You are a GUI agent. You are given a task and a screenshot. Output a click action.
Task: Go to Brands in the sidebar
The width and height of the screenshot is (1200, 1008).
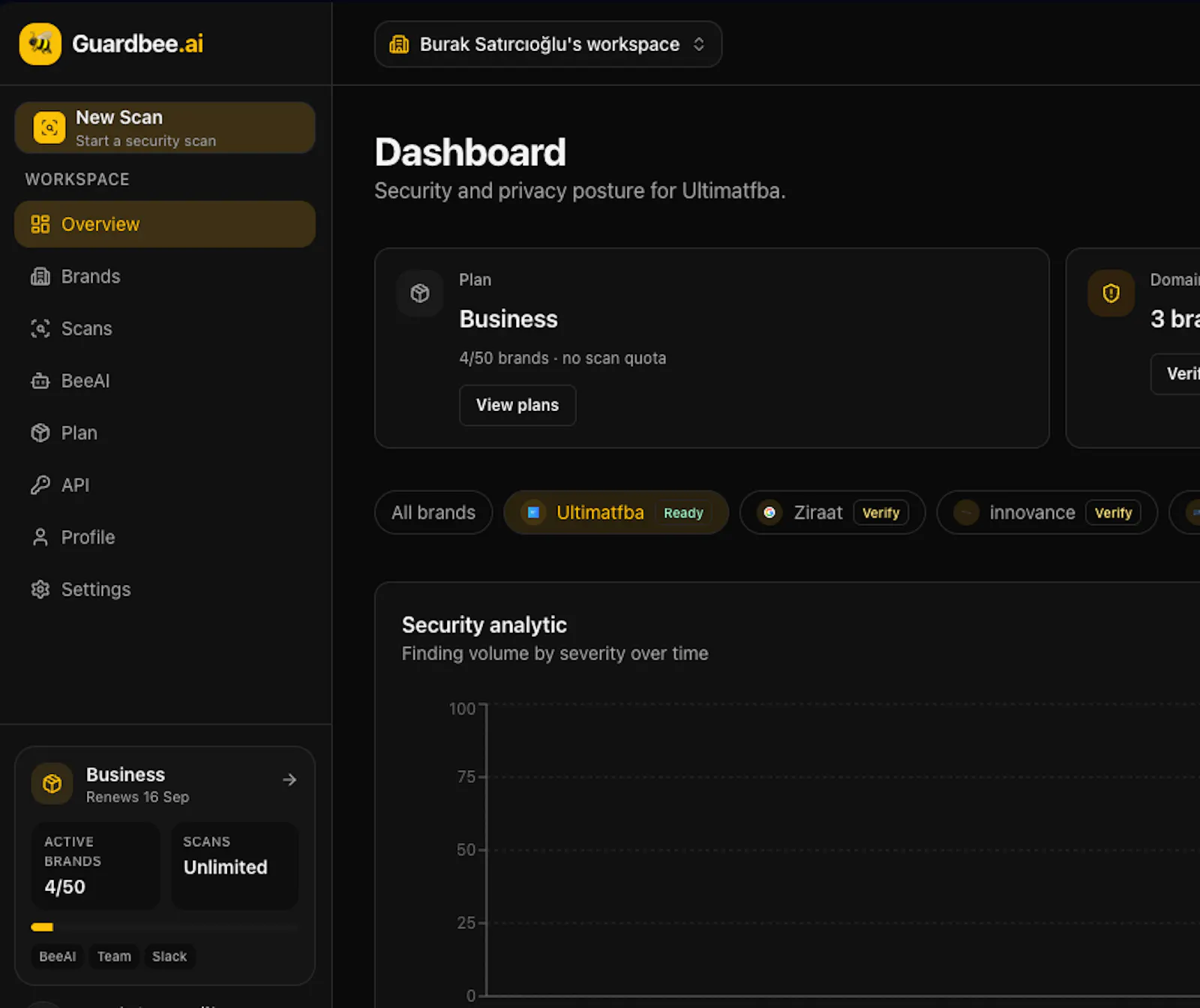coord(165,277)
